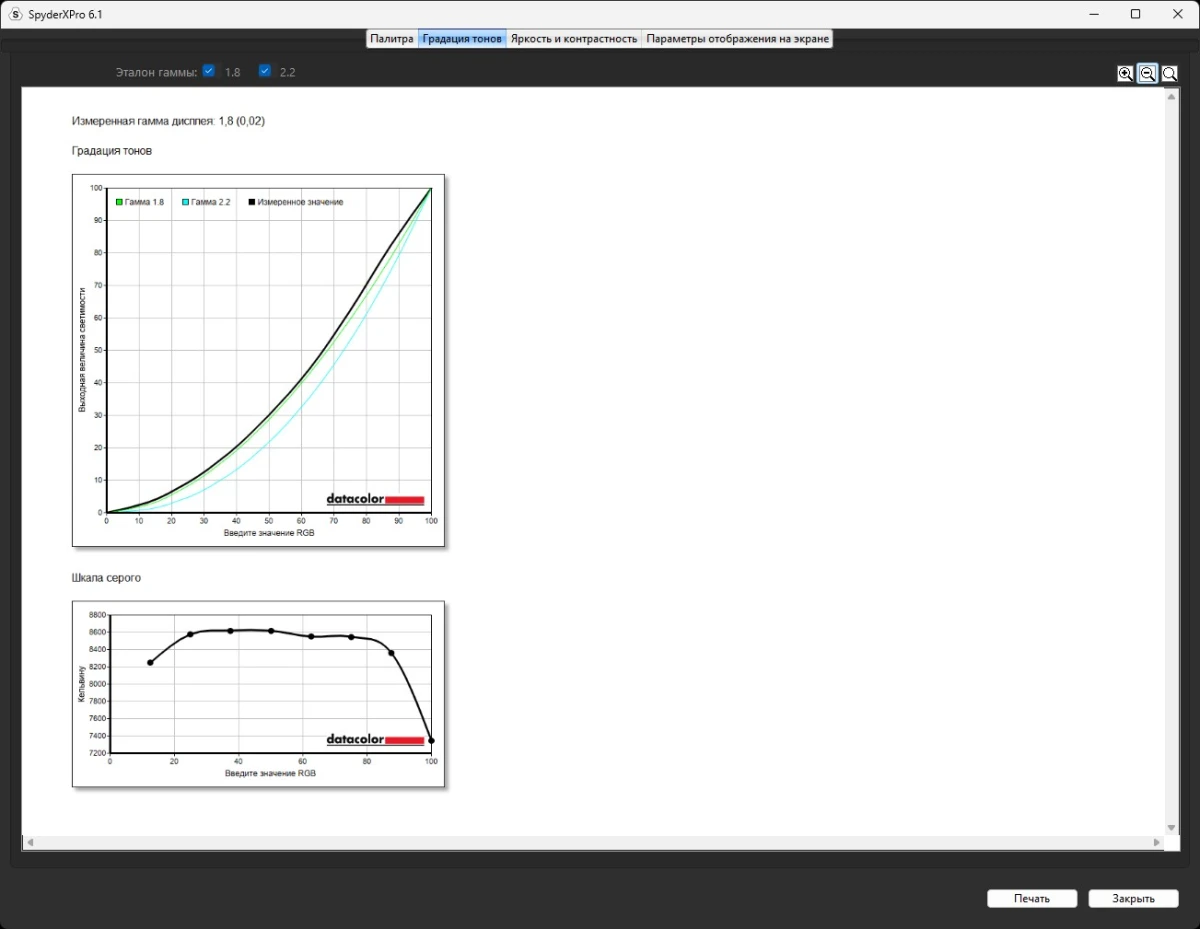Viewport: 1200px width, 929px height.
Task: Click the scroll up arrow of report
Action: point(1171,96)
